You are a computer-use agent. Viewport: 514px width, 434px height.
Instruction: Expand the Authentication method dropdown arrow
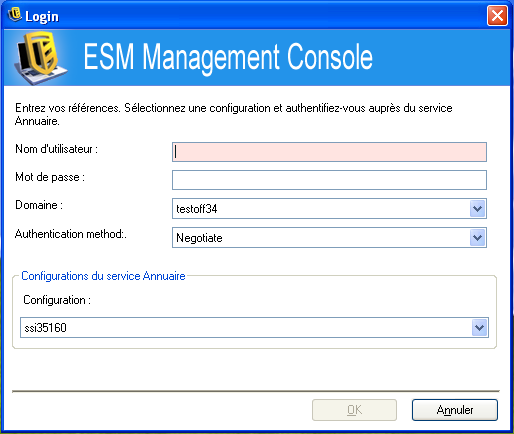(478, 238)
